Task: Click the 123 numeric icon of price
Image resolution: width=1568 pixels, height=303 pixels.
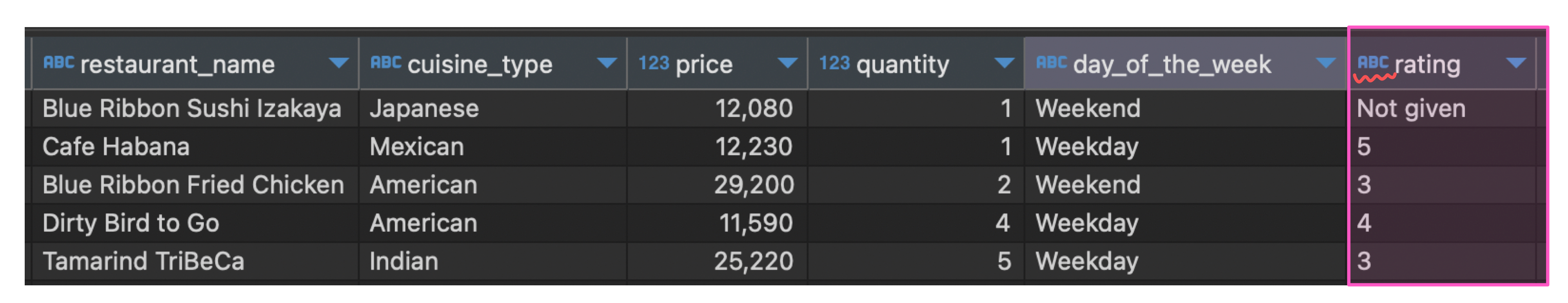Action: [654, 63]
